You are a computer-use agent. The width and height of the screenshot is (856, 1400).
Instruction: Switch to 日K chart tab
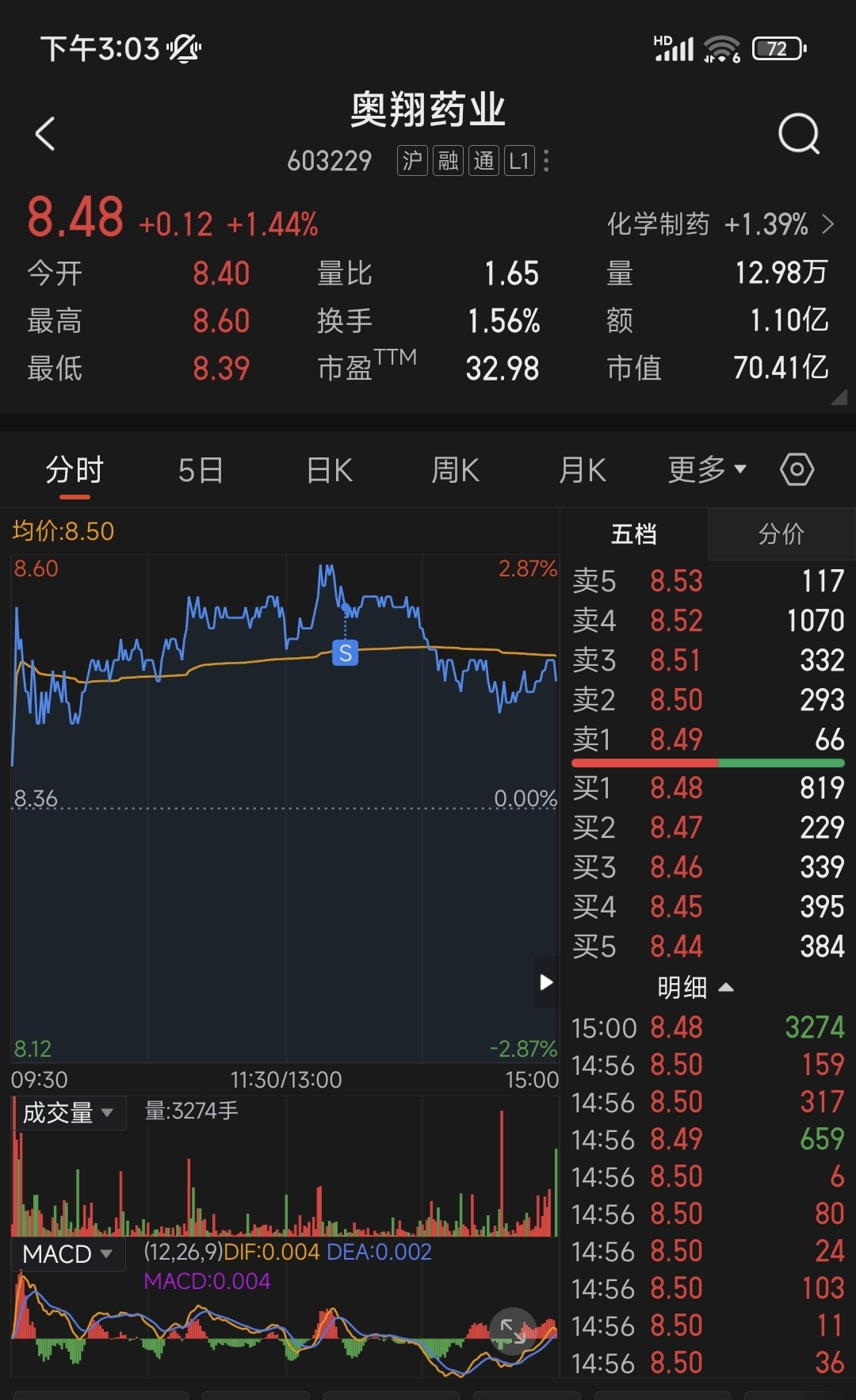pos(329,470)
